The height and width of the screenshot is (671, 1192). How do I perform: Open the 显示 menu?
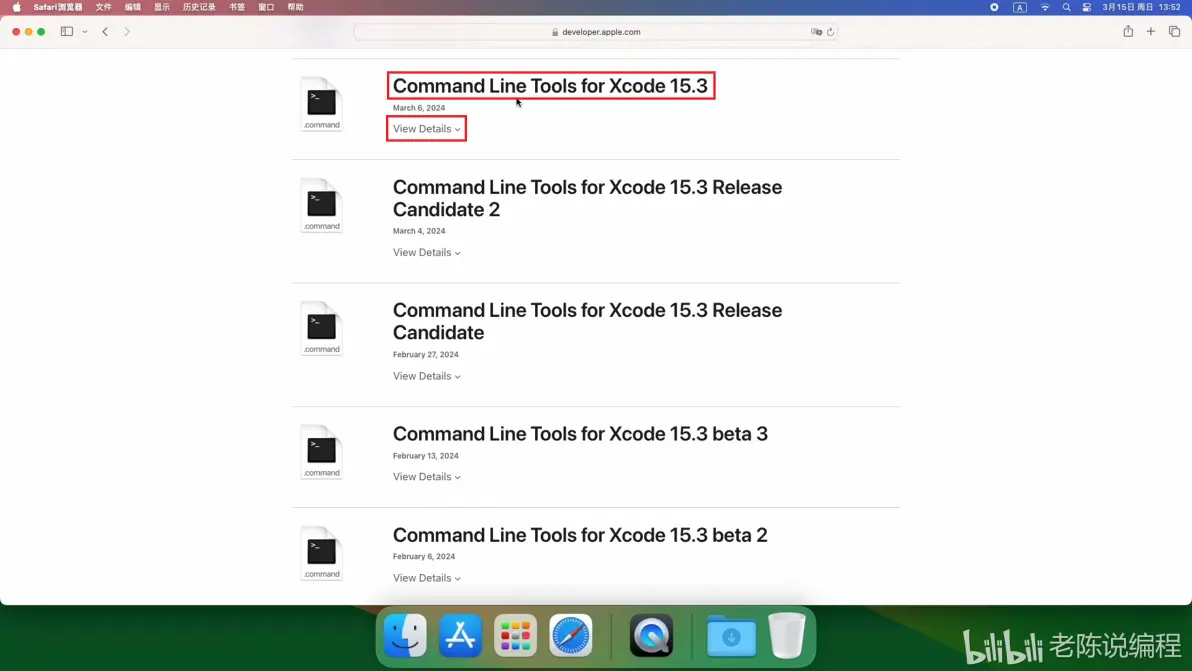click(x=162, y=7)
